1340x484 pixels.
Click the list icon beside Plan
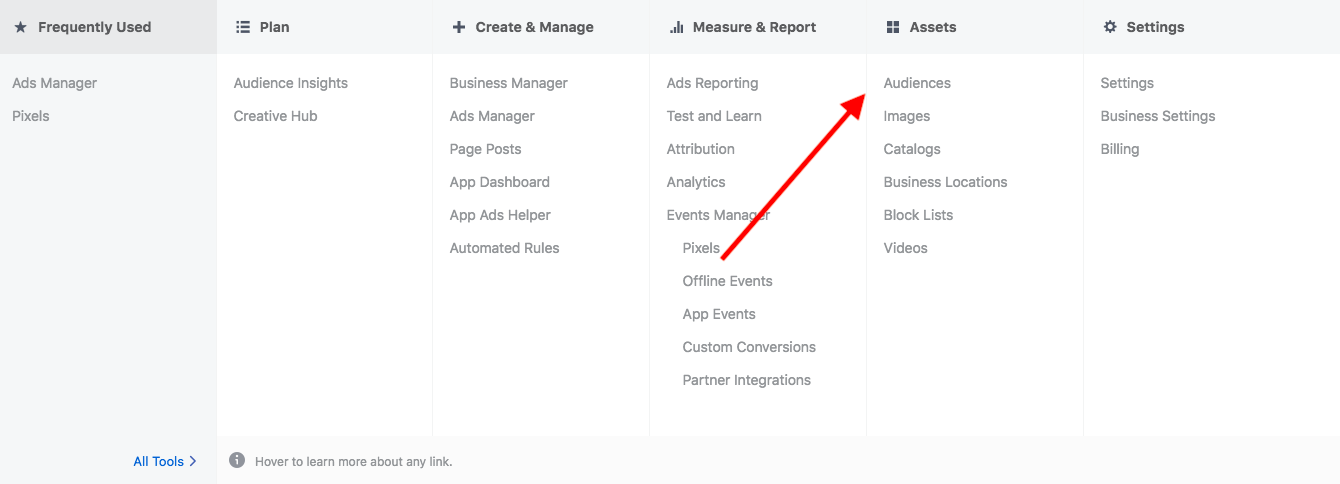coord(242,27)
